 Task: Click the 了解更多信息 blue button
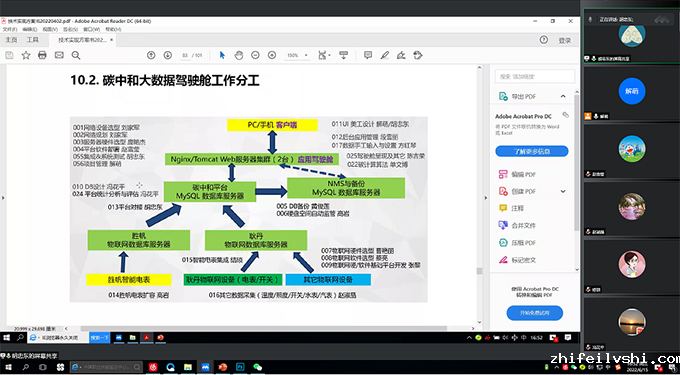[x=532, y=151]
